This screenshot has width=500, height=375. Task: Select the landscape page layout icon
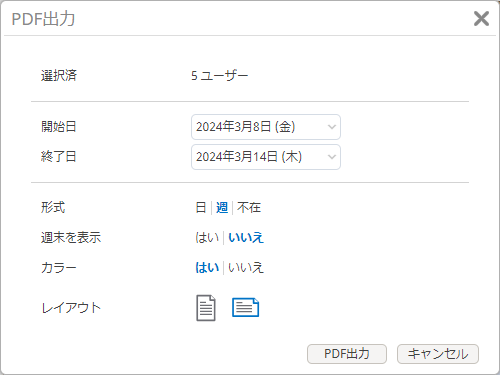245,307
